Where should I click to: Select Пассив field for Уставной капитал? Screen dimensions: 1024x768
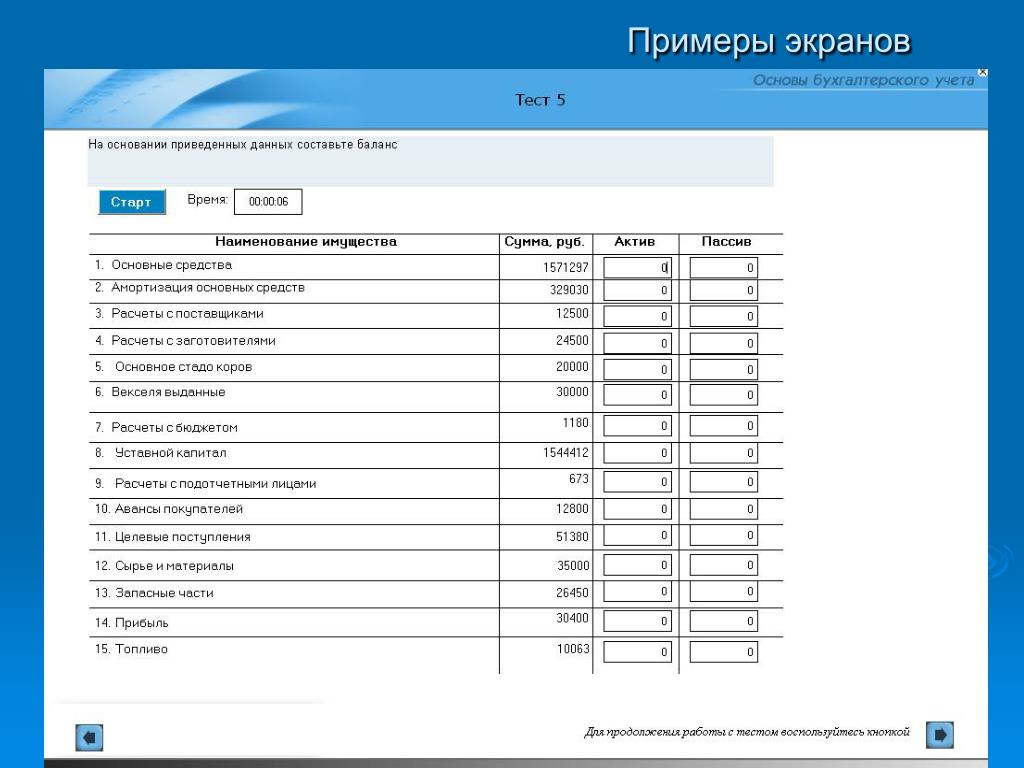724,453
